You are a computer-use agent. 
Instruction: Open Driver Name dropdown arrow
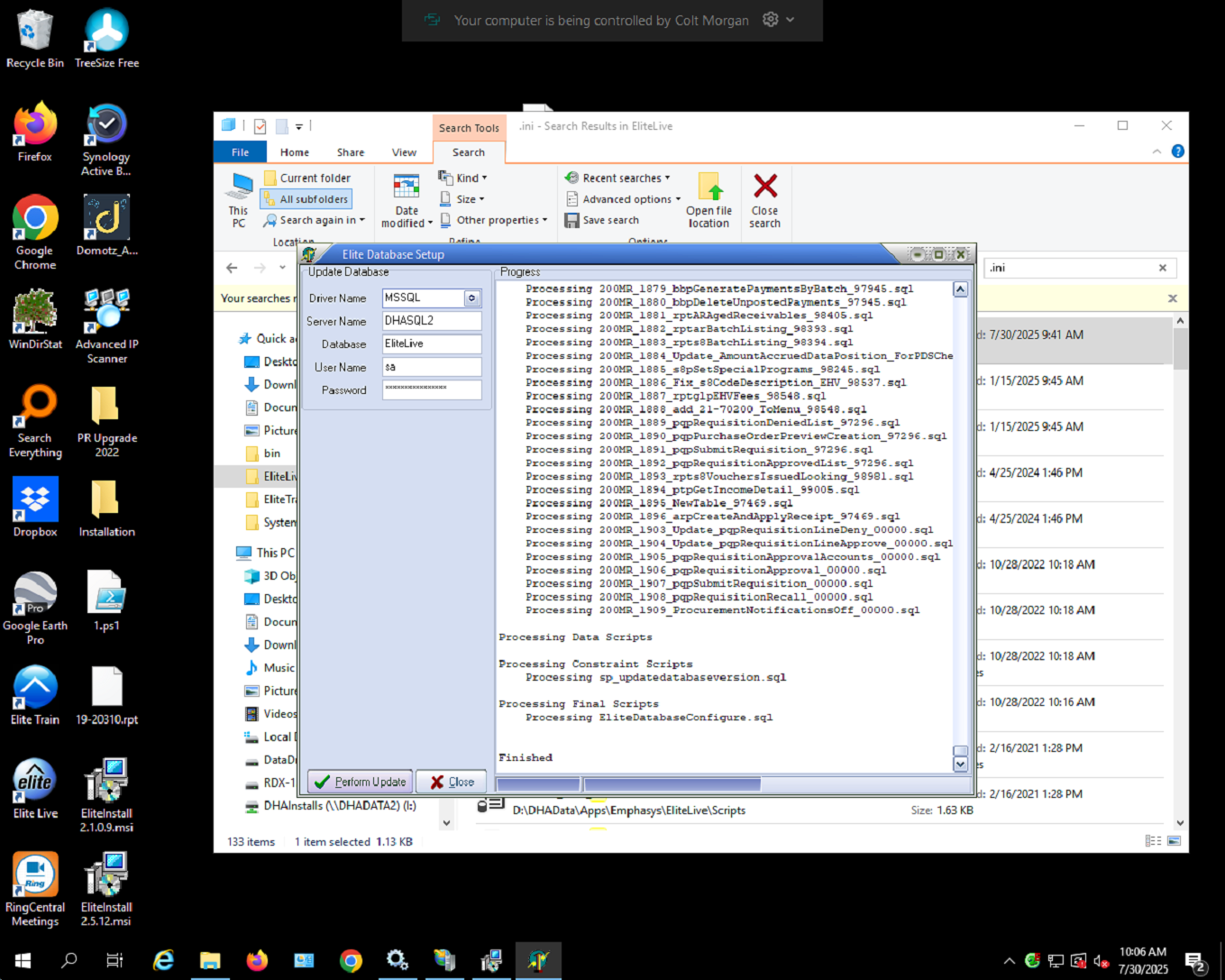tap(471, 298)
